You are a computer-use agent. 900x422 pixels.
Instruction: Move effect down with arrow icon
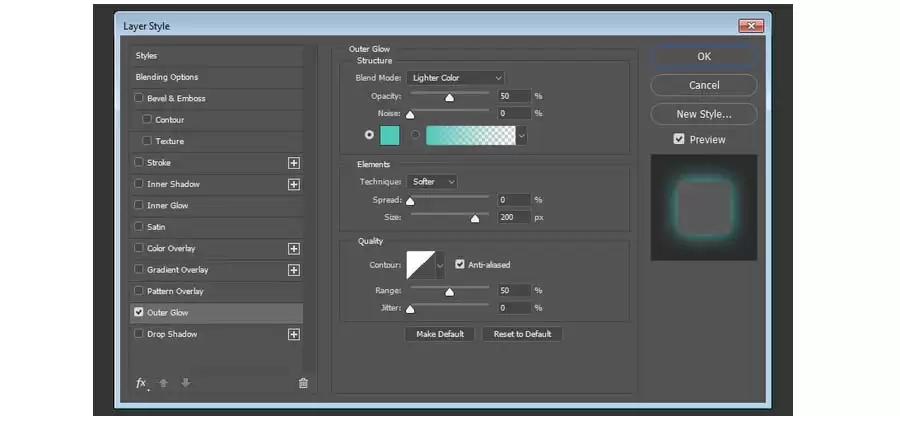coord(185,383)
